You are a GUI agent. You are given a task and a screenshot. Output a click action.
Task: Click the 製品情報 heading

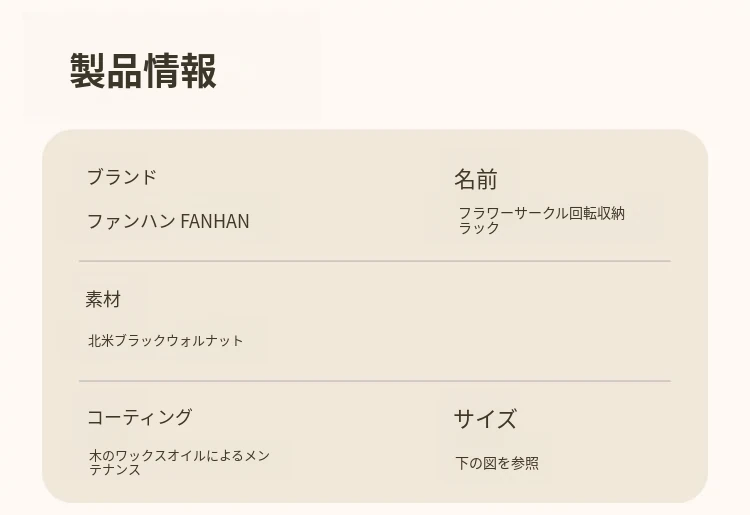143,72
